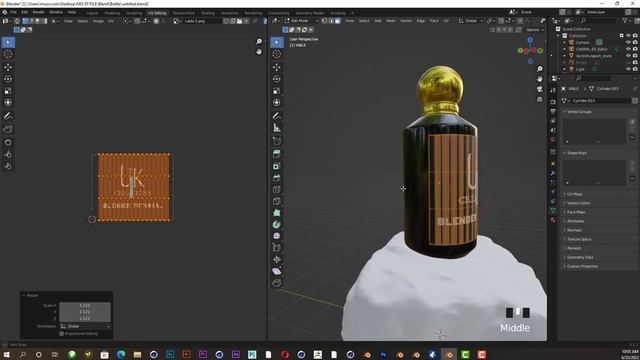The image size is (640, 360).
Task: Toggle snapping magnet in 3D viewport header
Action: [x=501, y=21]
